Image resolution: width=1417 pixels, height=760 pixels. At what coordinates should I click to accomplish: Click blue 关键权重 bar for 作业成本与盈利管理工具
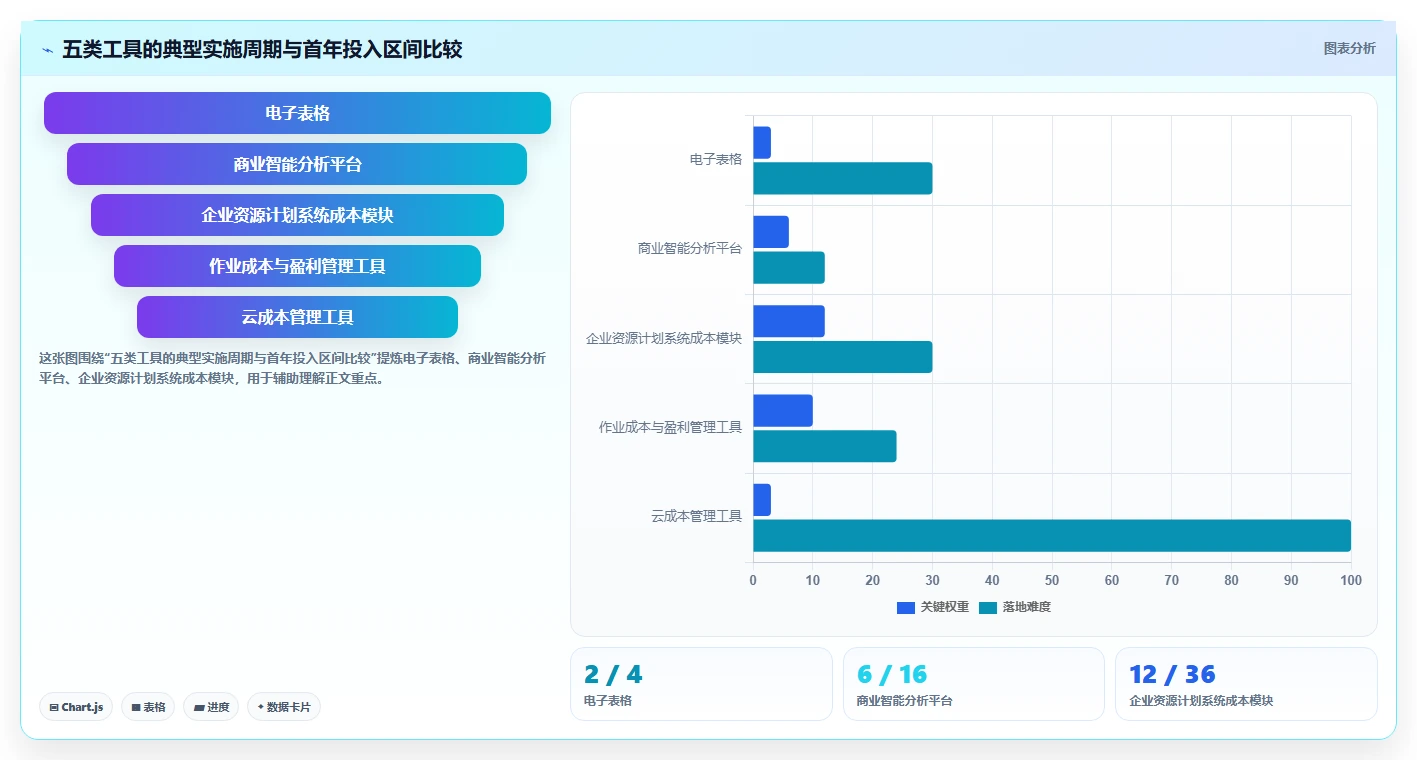(x=783, y=410)
